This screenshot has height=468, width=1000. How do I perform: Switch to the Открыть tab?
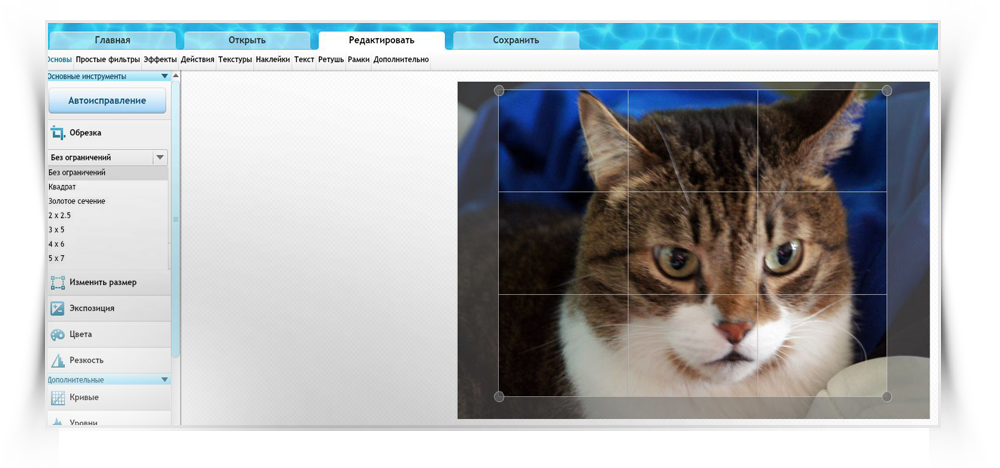tap(247, 41)
